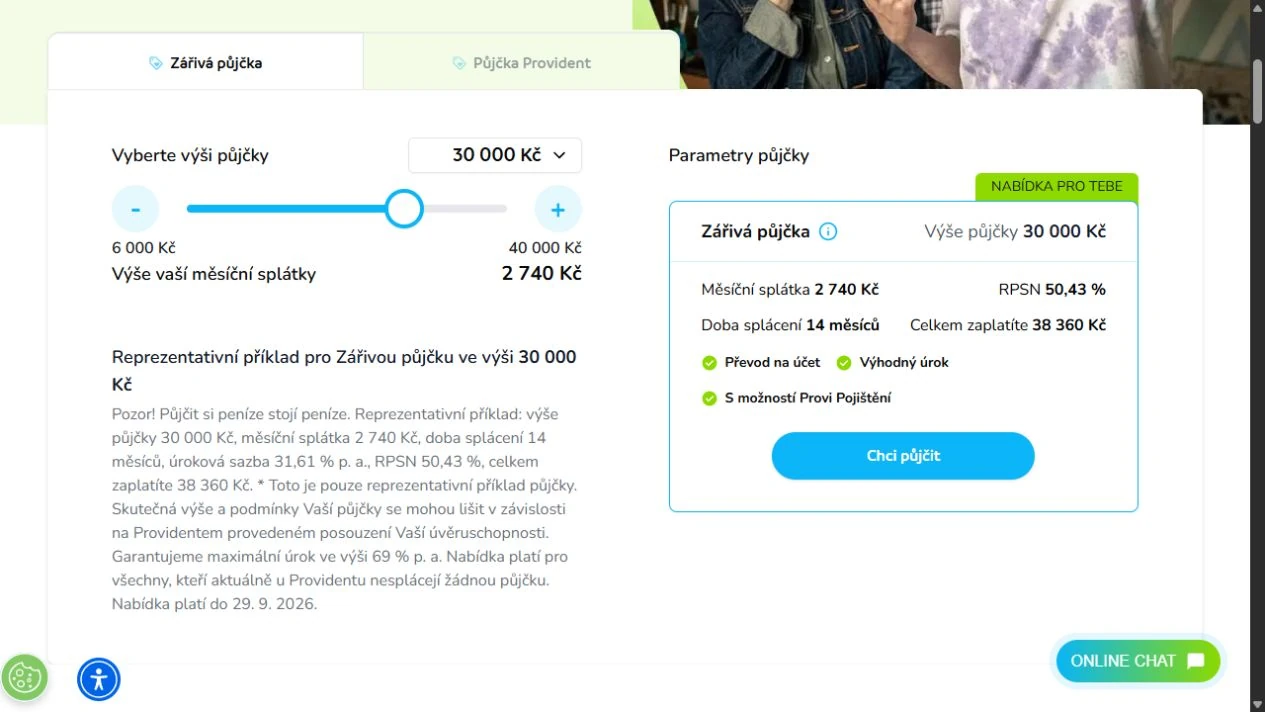
Task: Click the info icon beside Zářivá půjčka
Action: [828, 232]
